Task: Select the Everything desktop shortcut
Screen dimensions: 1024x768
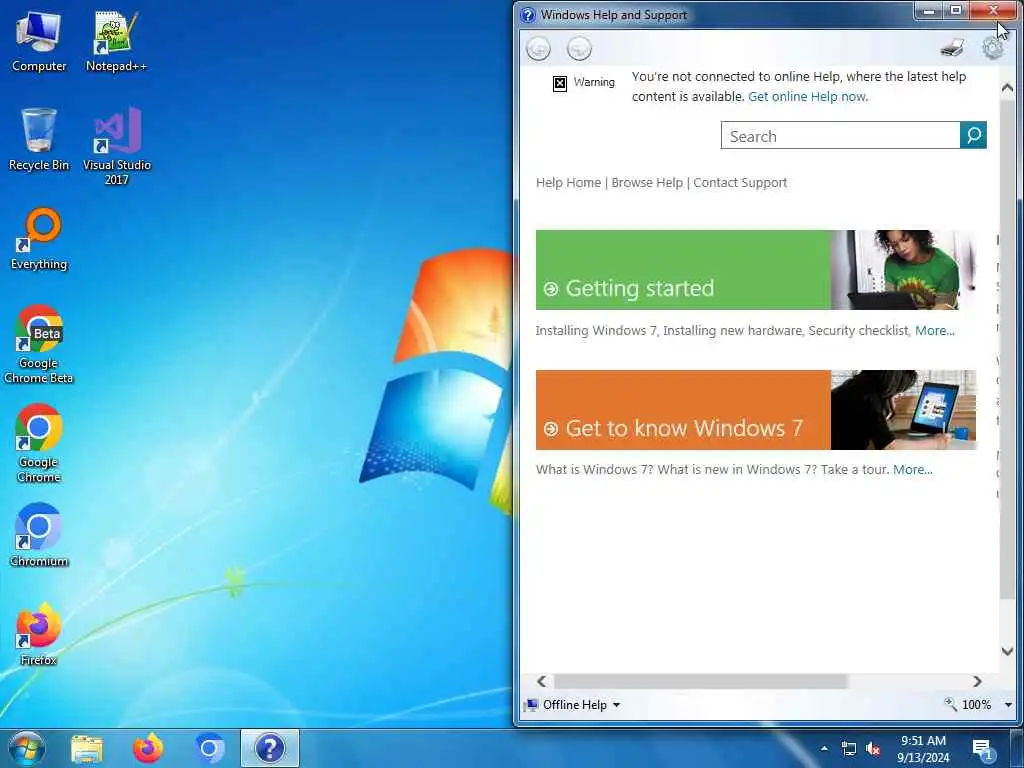Action: coord(39,239)
